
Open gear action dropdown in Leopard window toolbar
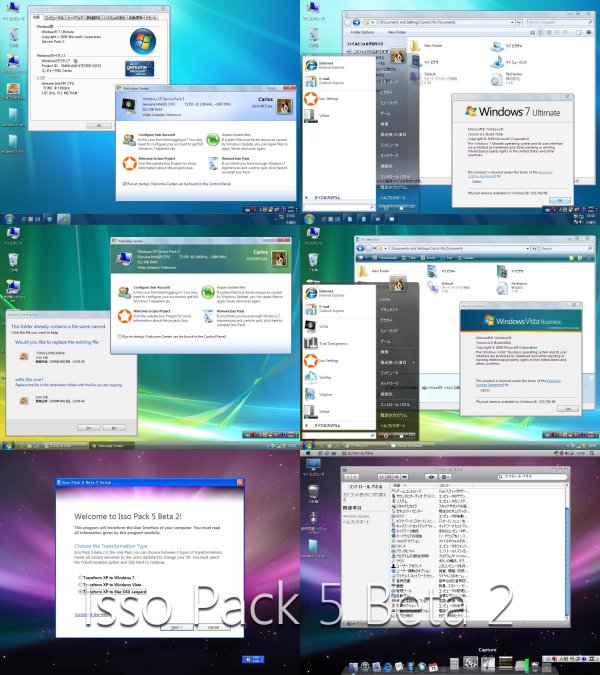pyautogui.click(x=445, y=477)
